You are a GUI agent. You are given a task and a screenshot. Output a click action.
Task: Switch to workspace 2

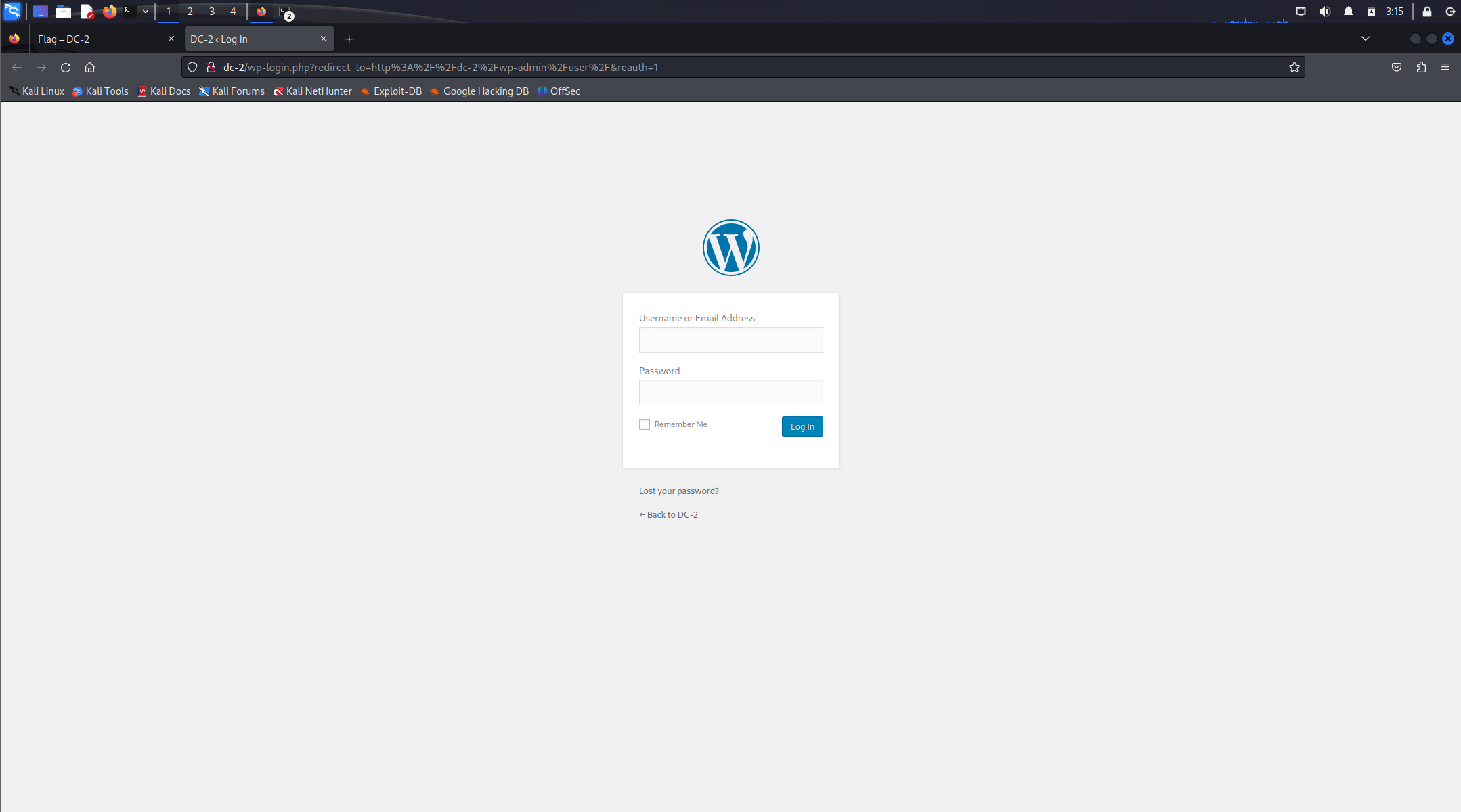(190, 12)
